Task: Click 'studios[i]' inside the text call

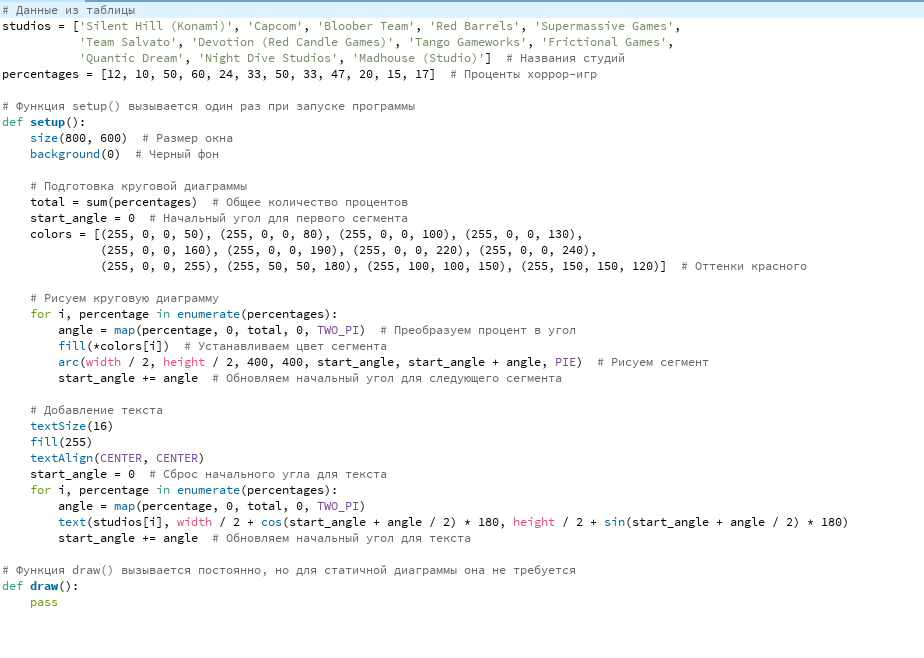Action: click(128, 522)
